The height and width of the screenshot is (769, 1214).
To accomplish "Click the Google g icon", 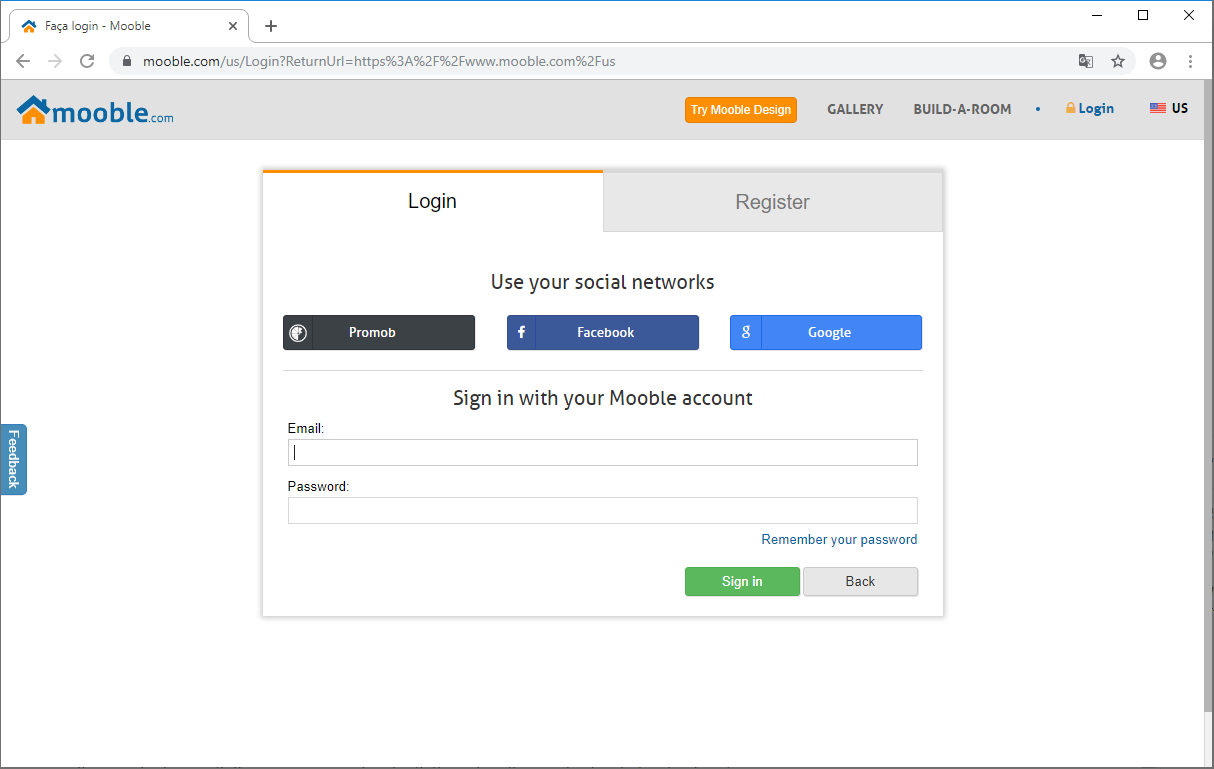I will click(746, 333).
